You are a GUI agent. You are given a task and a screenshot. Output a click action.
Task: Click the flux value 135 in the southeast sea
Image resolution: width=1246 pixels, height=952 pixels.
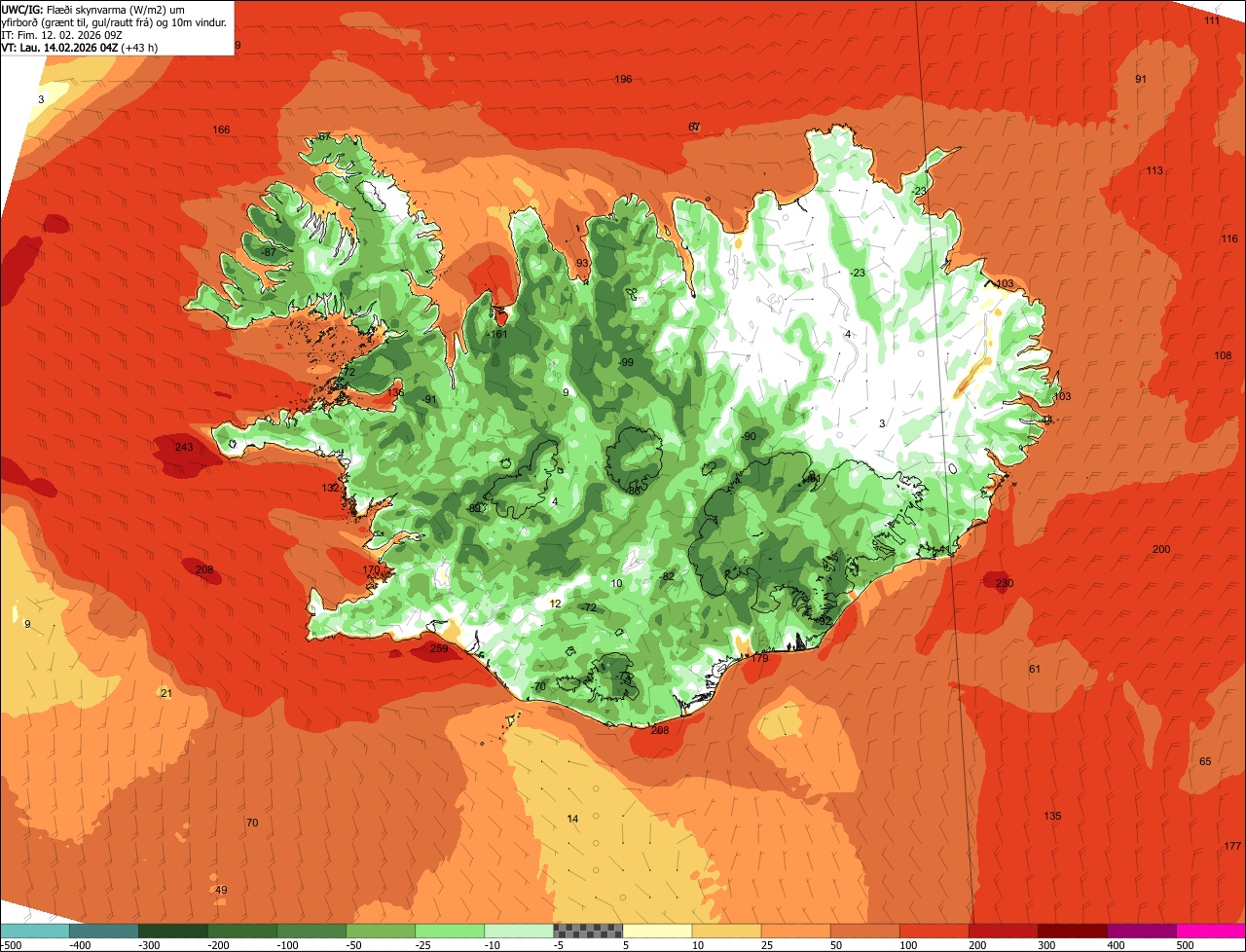coord(1052,816)
